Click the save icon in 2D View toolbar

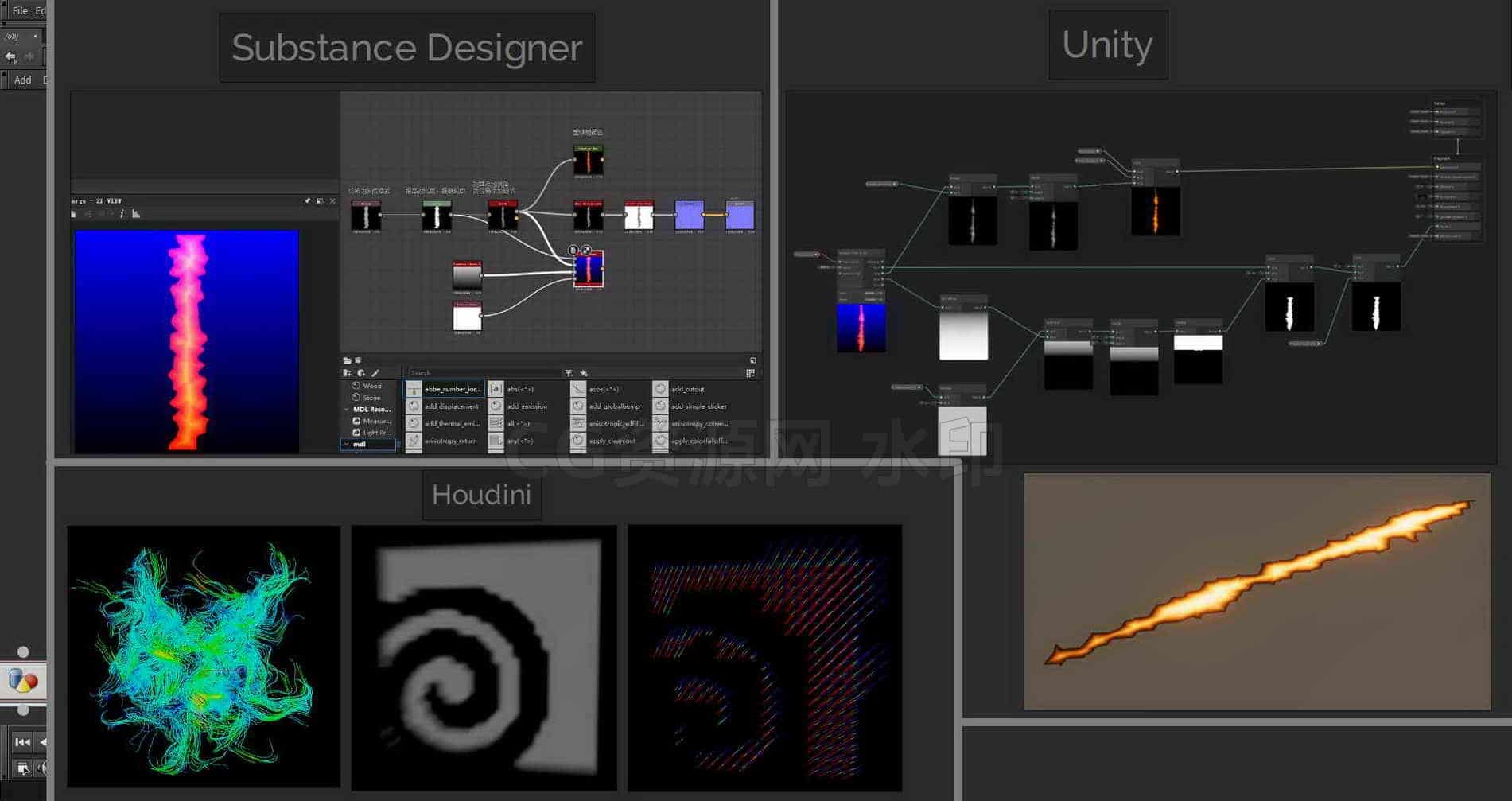tap(74, 214)
